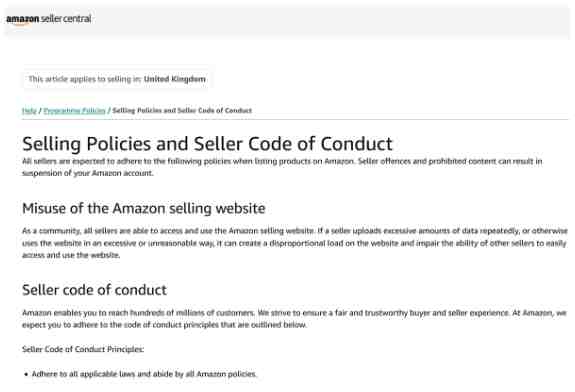Open the Help breadcrumb link
The height and width of the screenshot is (392, 575).
click(x=29, y=110)
